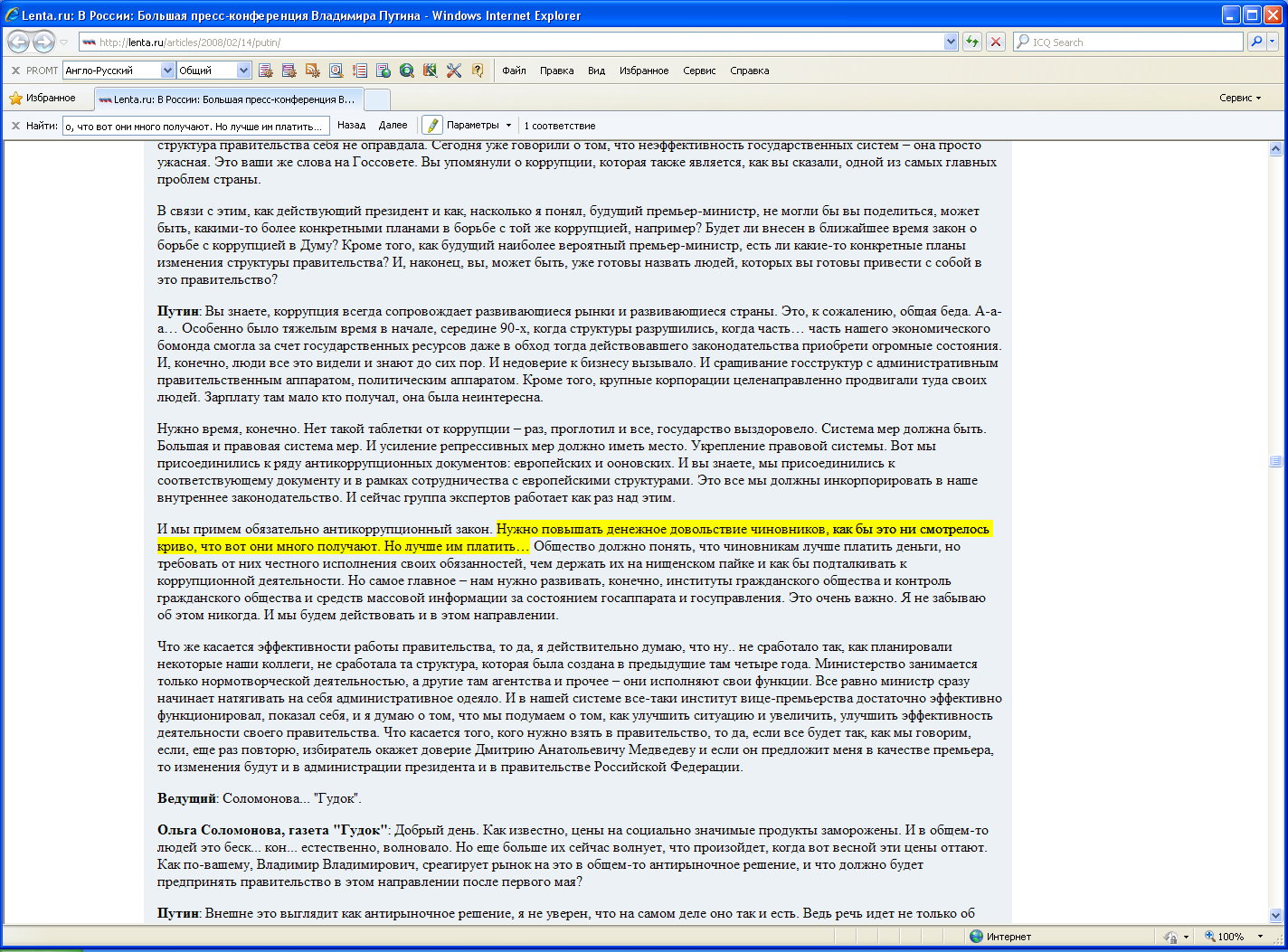1288x952 pixels.
Task: Select the Lenta.ru page tab
Action: tap(228, 99)
